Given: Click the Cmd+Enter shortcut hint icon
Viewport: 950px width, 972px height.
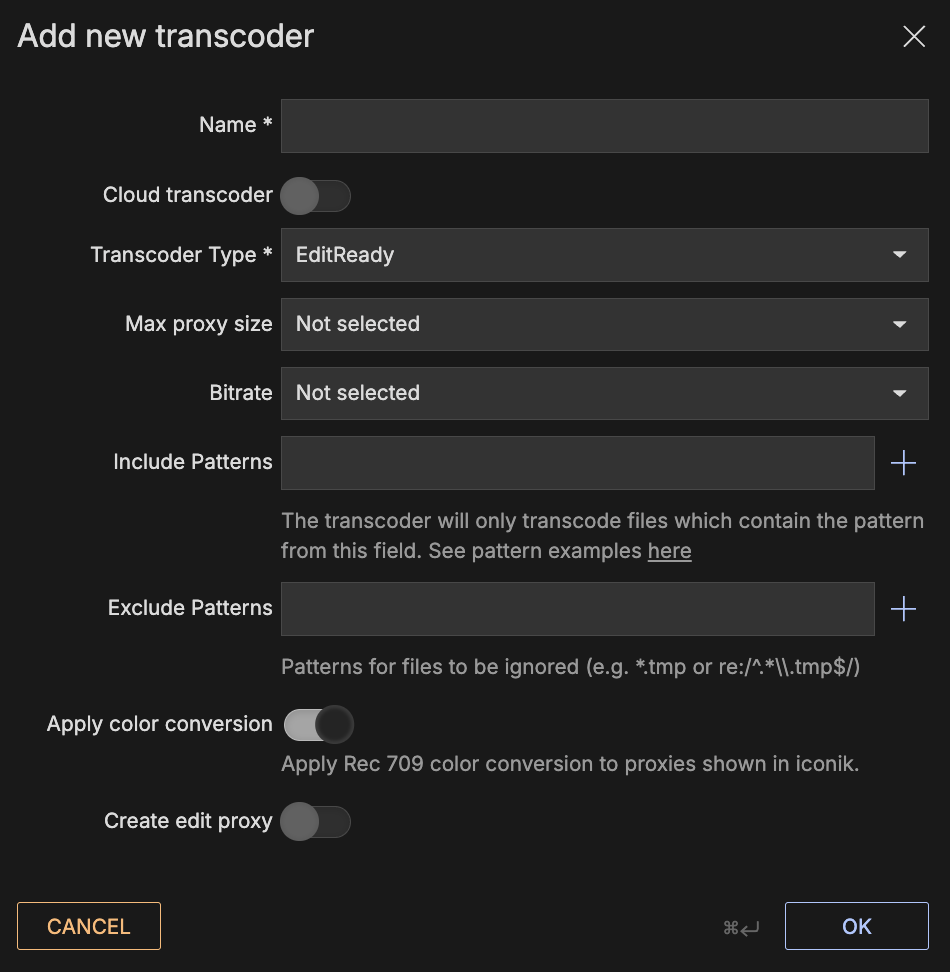Looking at the screenshot, I should coord(741,928).
